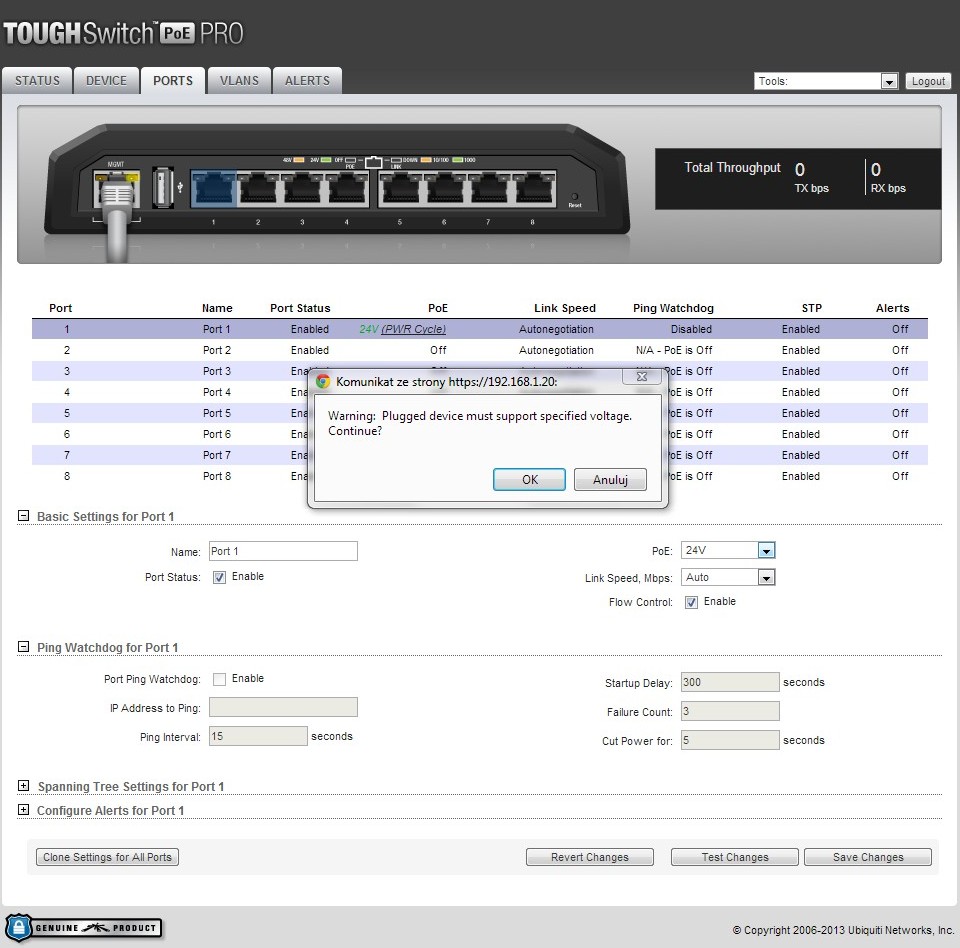Enable the Port Ping Watchdog checkbox
Screen dimensions: 960x948
[219, 679]
